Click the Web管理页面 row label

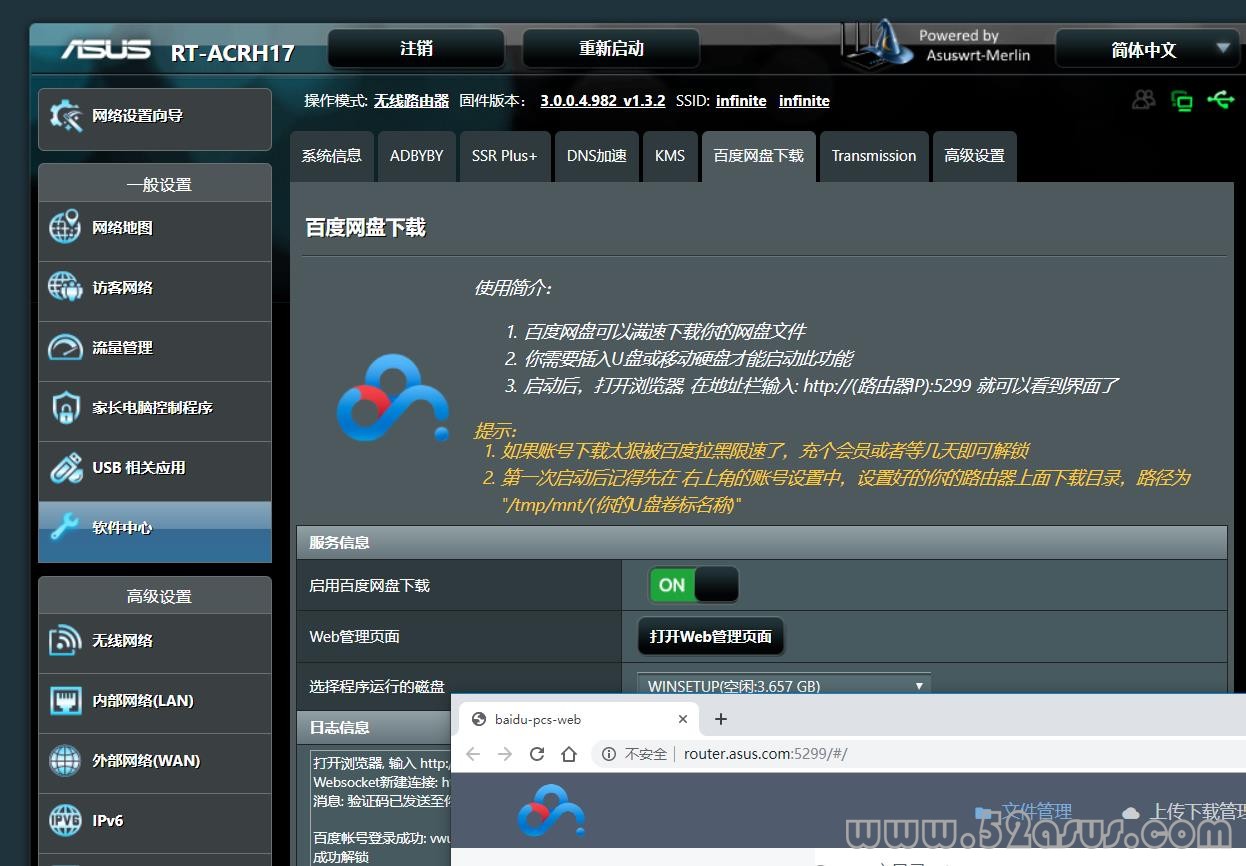(x=354, y=637)
